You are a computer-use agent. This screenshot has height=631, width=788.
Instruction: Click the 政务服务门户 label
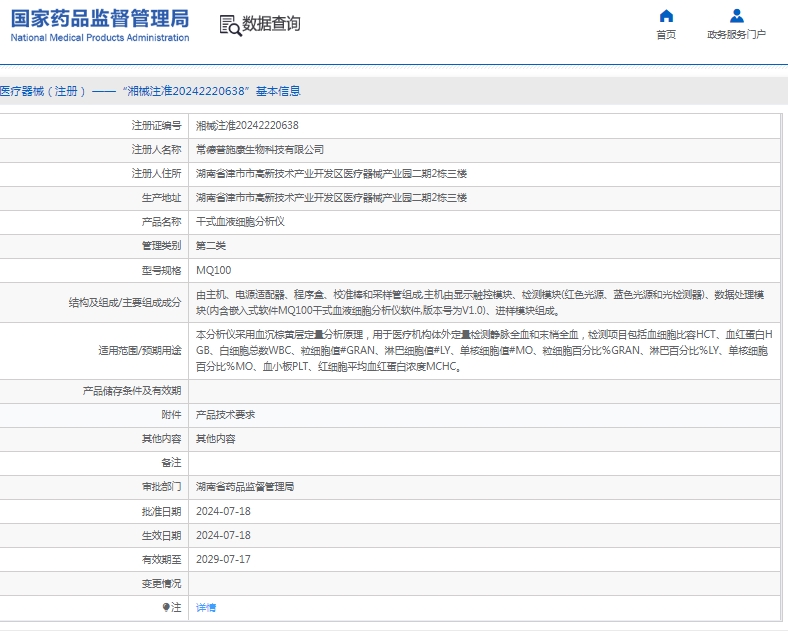(x=737, y=35)
